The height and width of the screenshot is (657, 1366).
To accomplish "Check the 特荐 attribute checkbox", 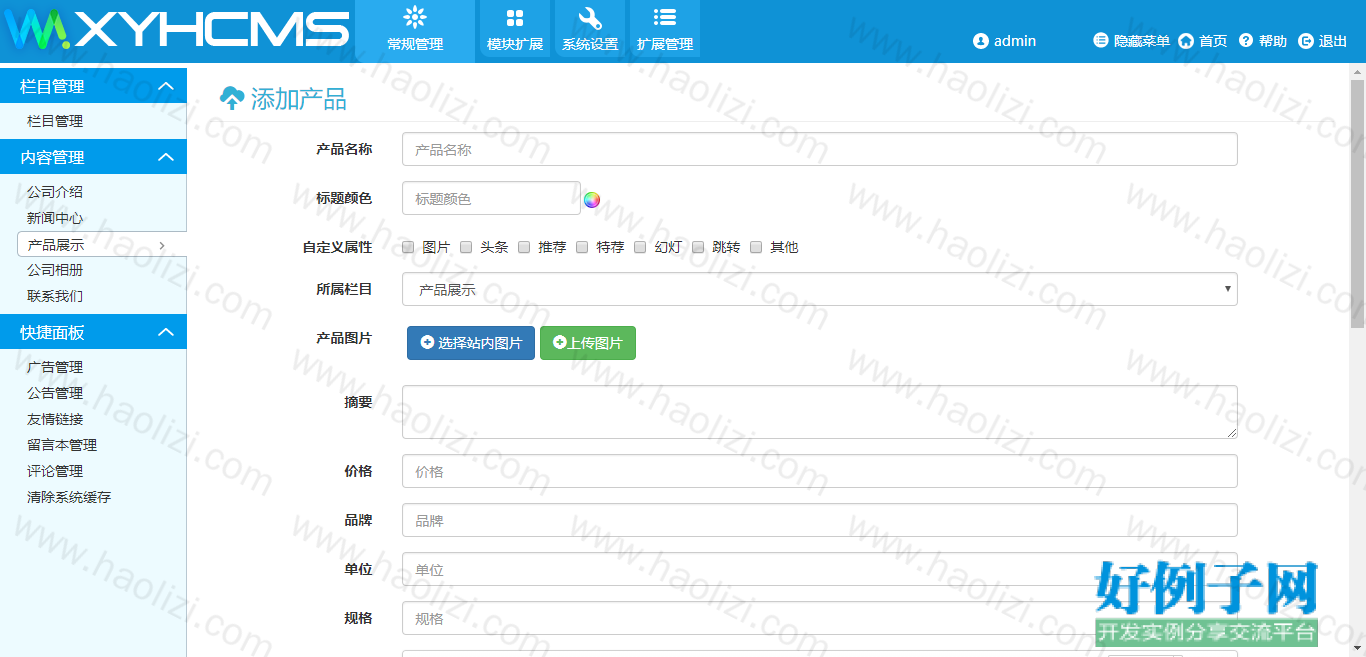I will tap(582, 247).
